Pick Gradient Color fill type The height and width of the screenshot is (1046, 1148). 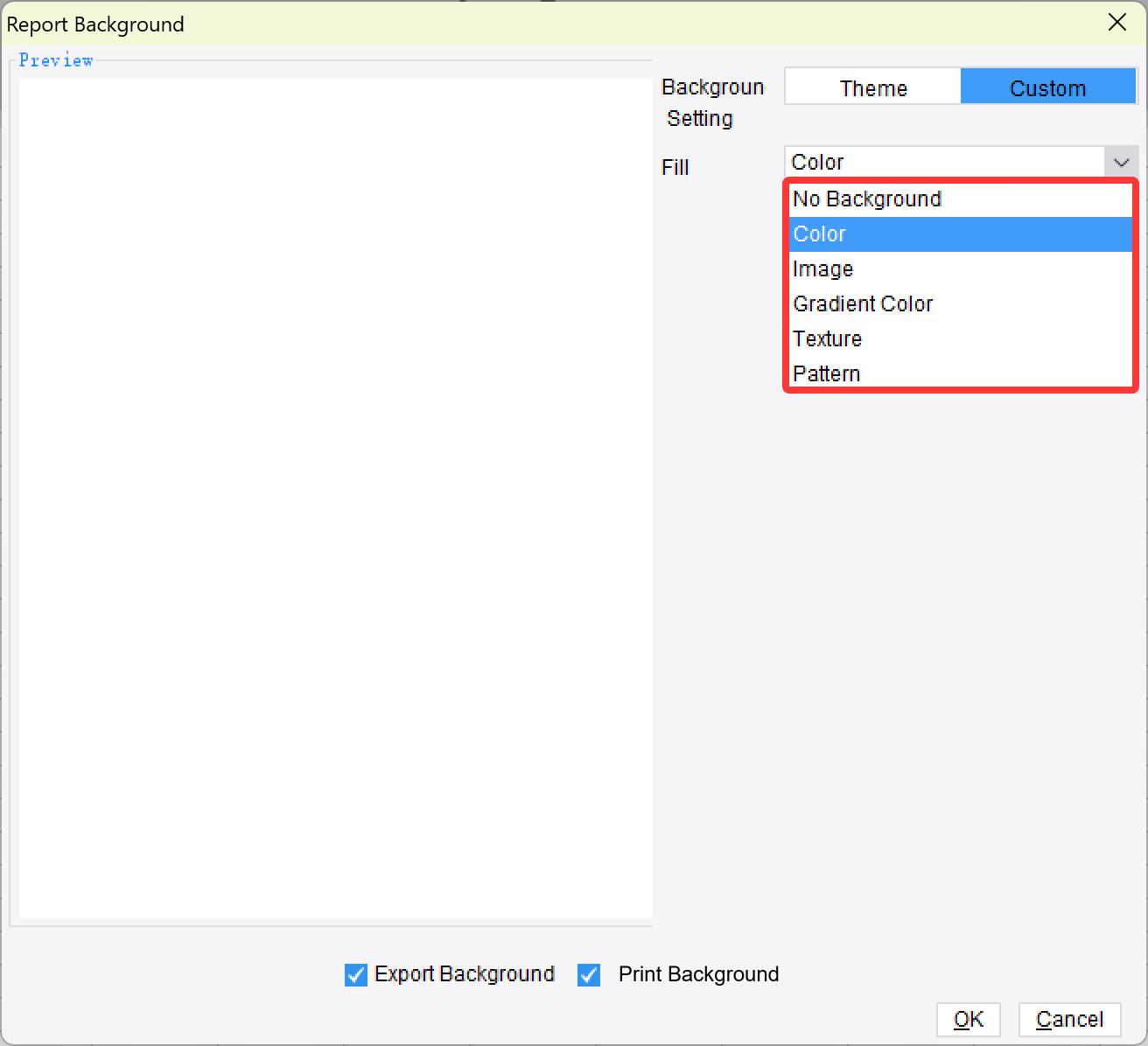click(x=863, y=303)
